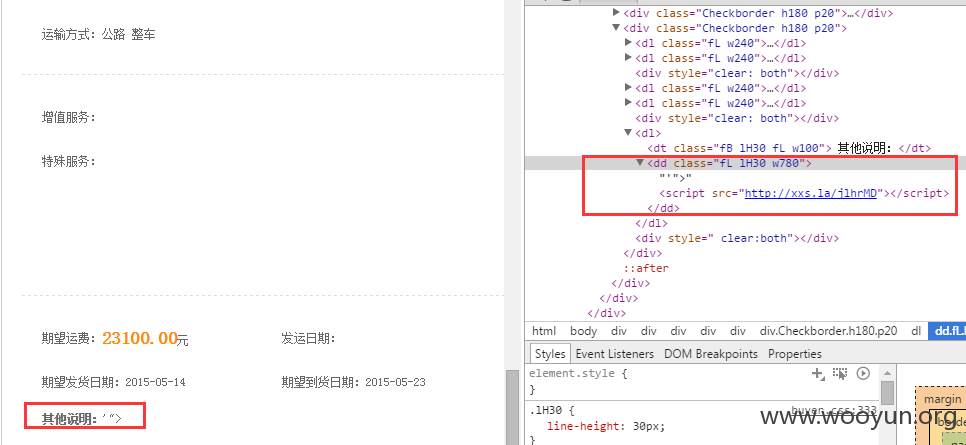Click the 期望发货日期 2015-05-14 text
The width and height of the screenshot is (966, 445).
[x=113, y=382]
